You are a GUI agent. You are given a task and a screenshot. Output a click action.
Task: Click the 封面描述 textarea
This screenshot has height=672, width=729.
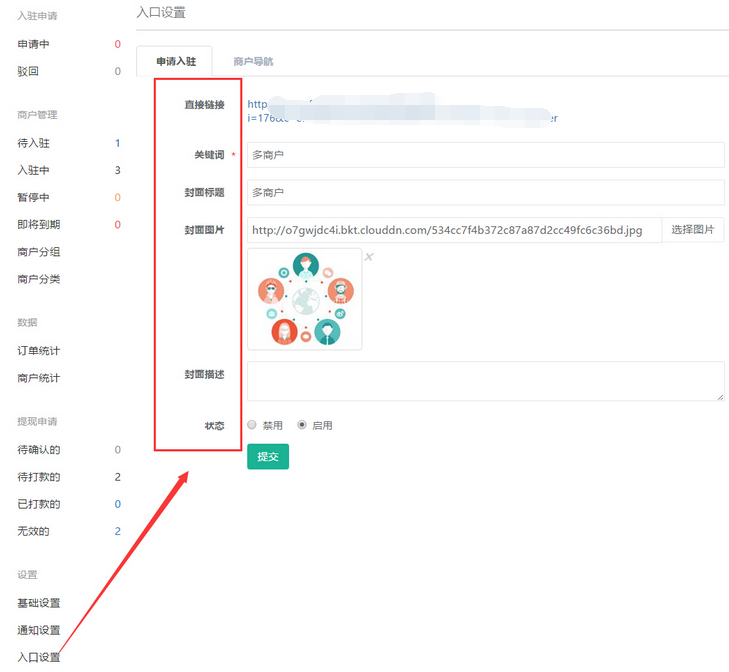[485, 381]
